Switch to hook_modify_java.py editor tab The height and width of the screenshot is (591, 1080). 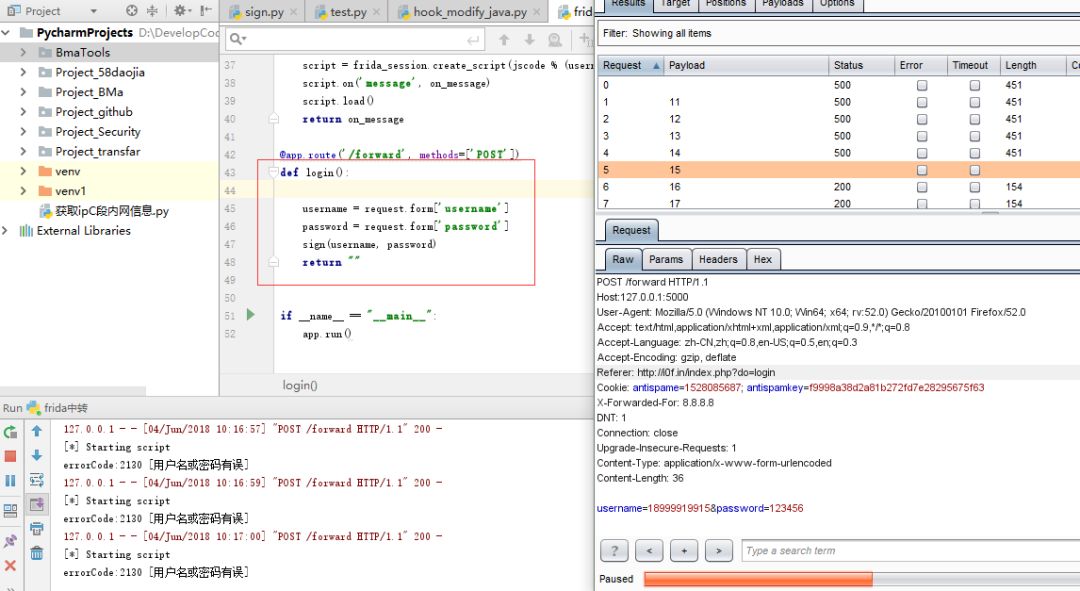(x=470, y=12)
